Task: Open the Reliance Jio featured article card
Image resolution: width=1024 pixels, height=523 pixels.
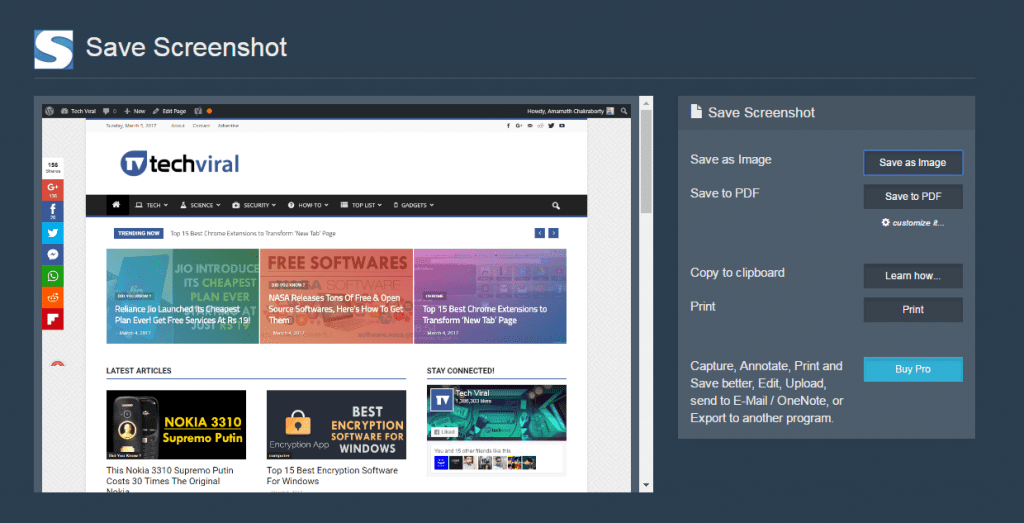Action: 183,296
